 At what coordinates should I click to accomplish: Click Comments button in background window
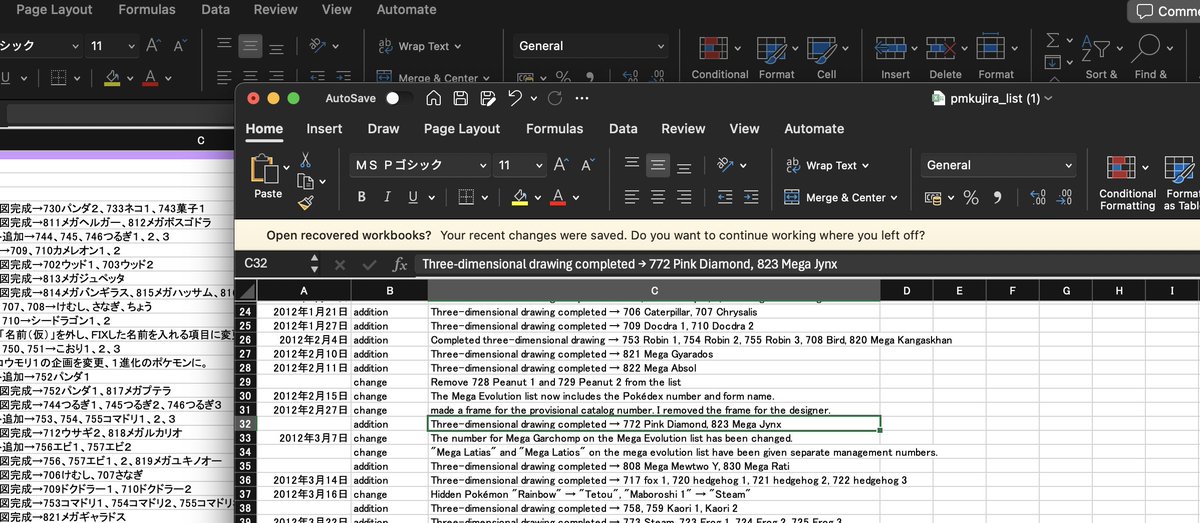[x=1166, y=11]
